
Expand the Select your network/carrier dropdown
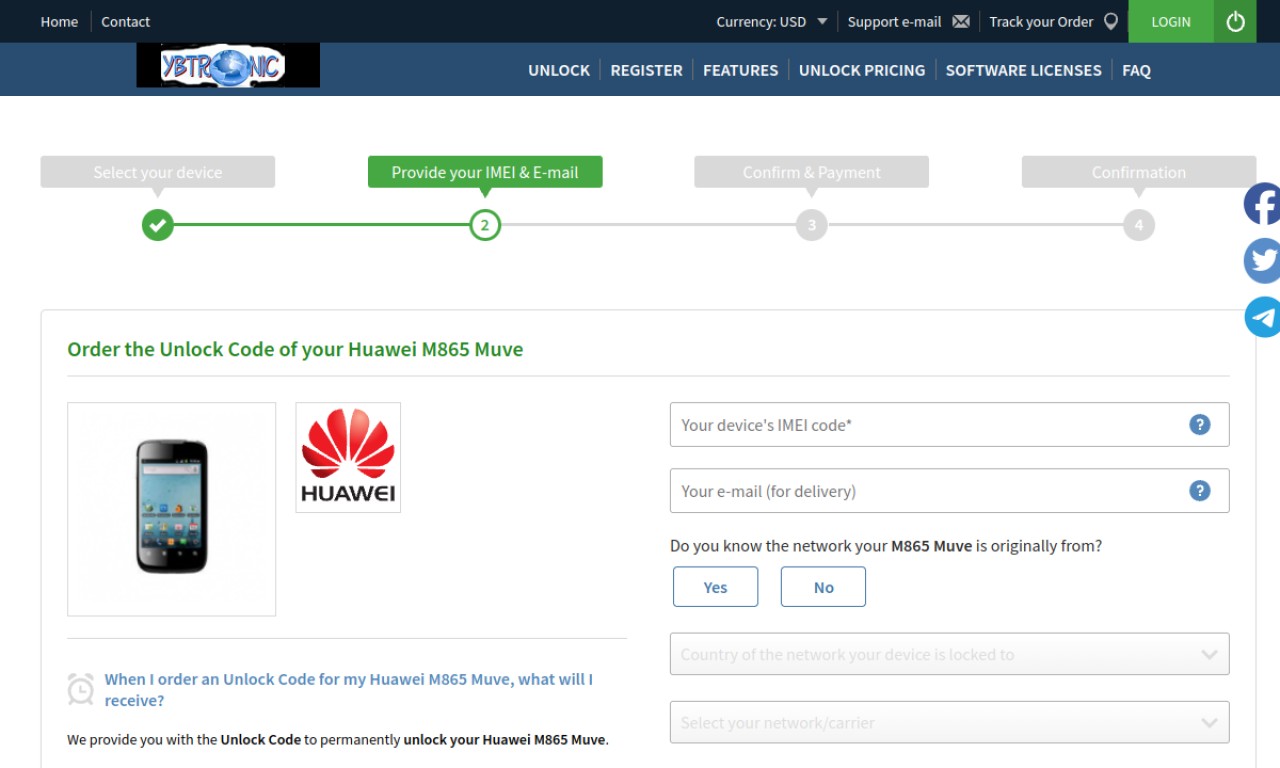tap(949, 722)
